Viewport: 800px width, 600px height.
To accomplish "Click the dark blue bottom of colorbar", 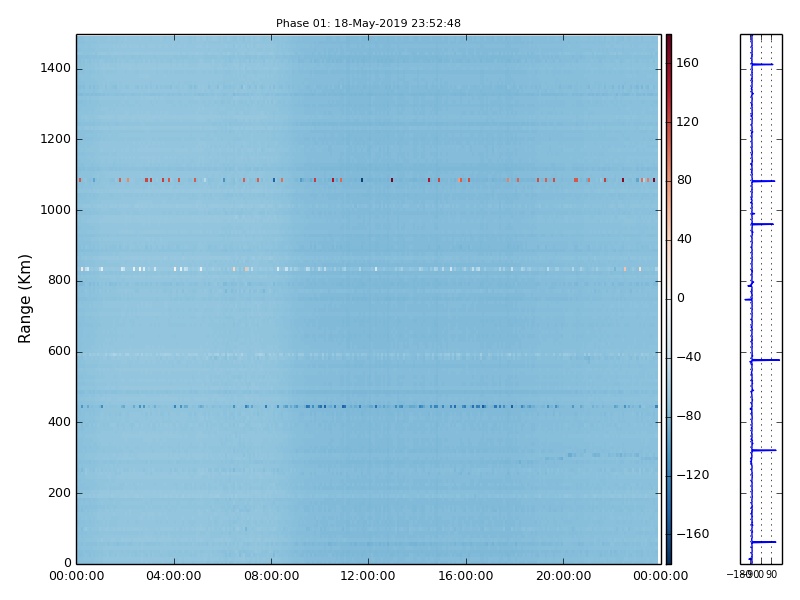I will coord(669,558).
